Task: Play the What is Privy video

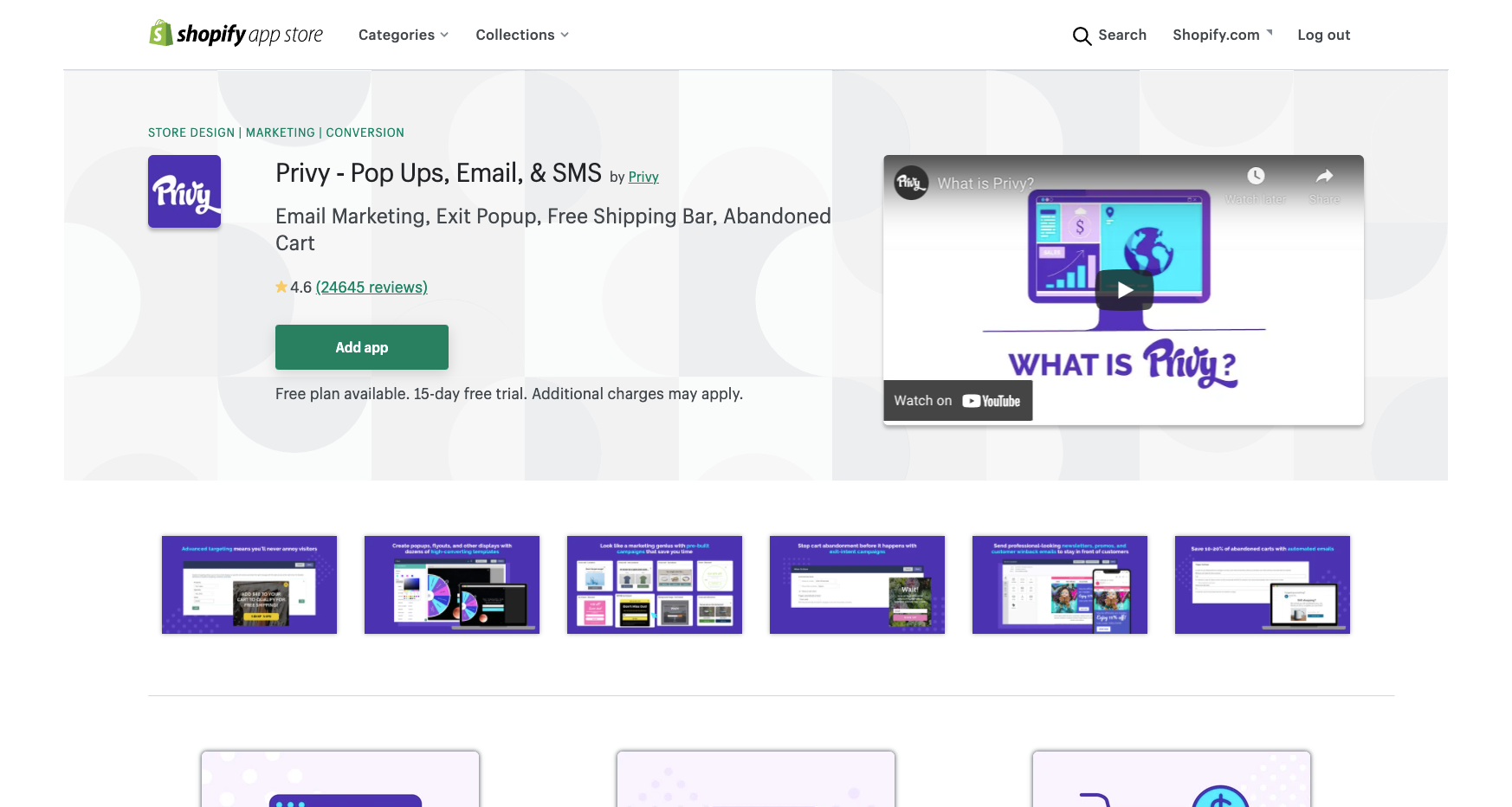Action: tap(1124, 290)
